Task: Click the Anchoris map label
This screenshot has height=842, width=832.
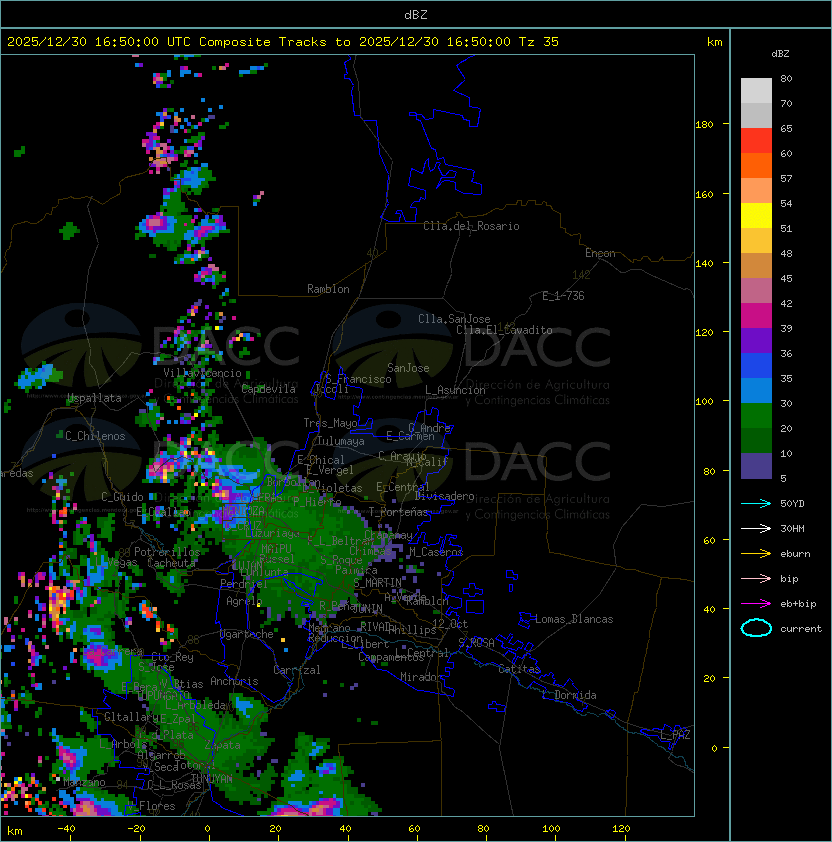Action: tap(234, 681)
